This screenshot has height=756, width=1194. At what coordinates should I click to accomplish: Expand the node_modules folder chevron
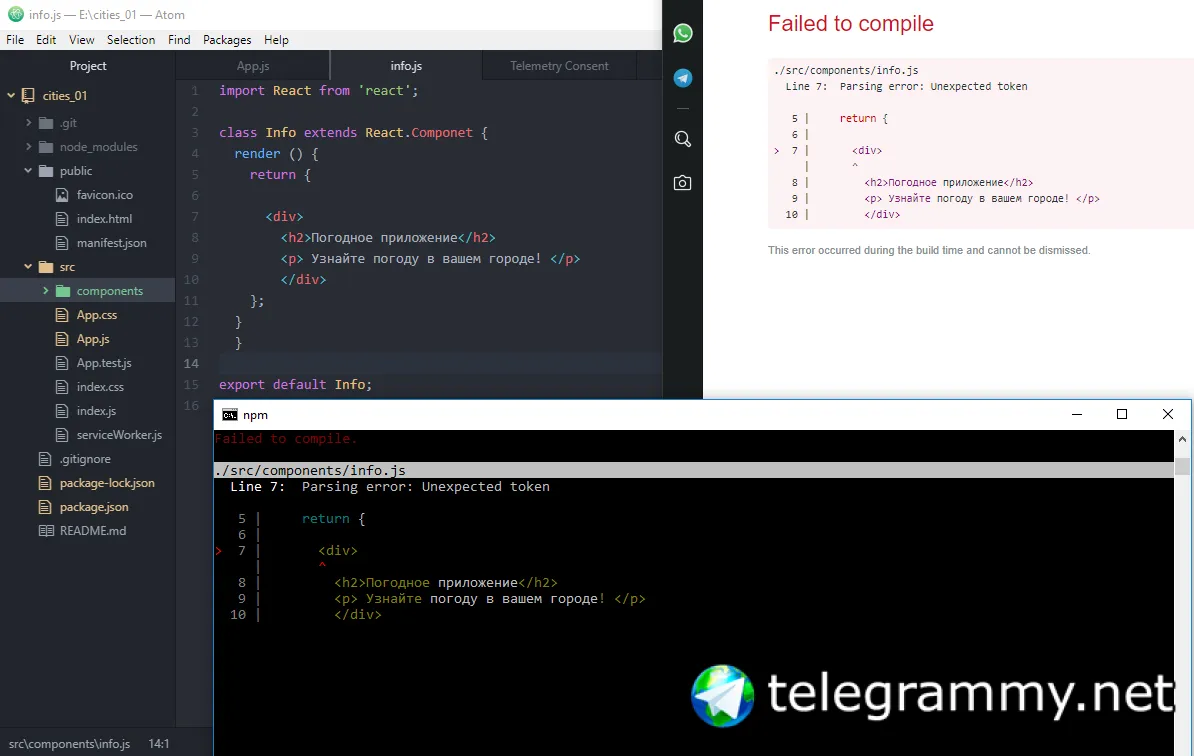click(x=28, y=147)
